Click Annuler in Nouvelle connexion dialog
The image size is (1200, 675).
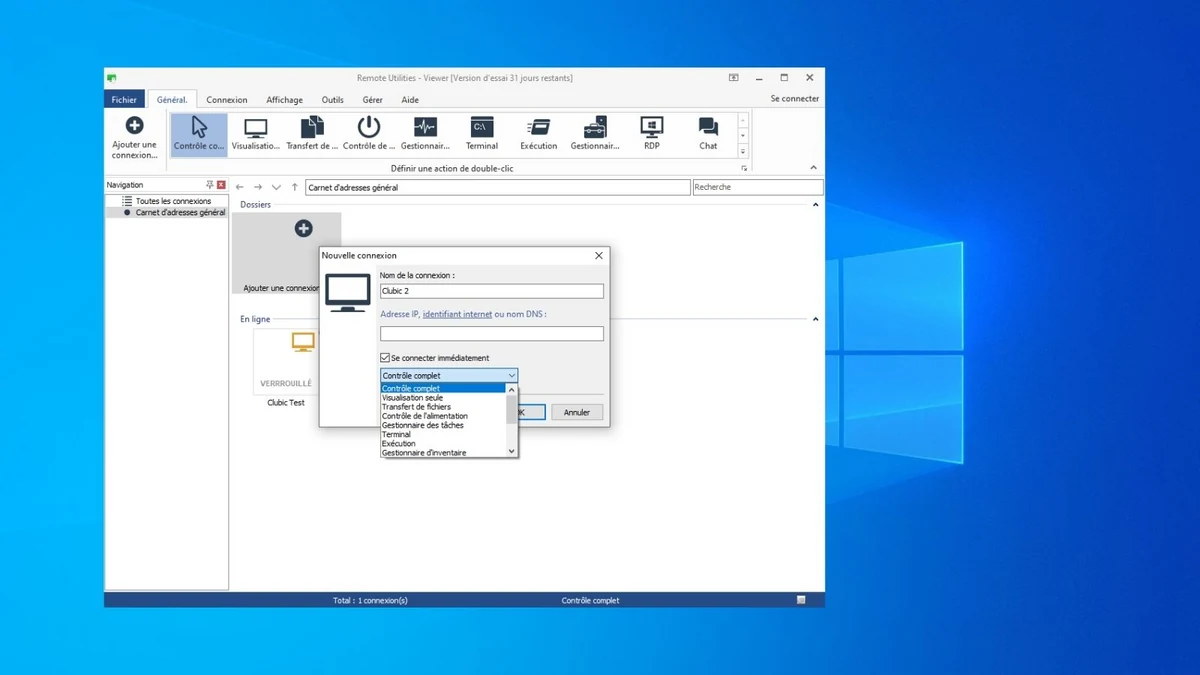point(577,412)
